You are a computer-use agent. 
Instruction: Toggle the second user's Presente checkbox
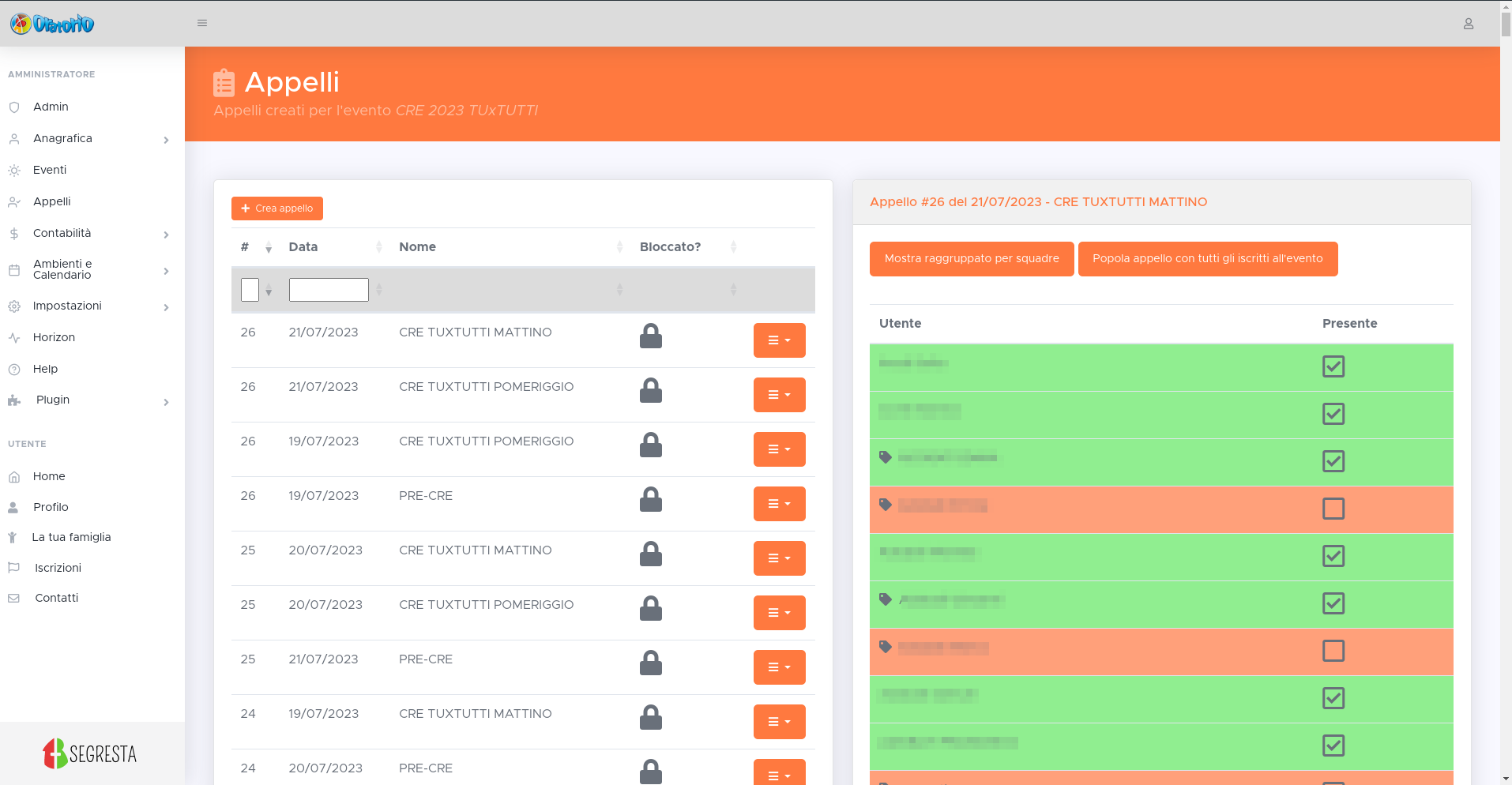1333,414
